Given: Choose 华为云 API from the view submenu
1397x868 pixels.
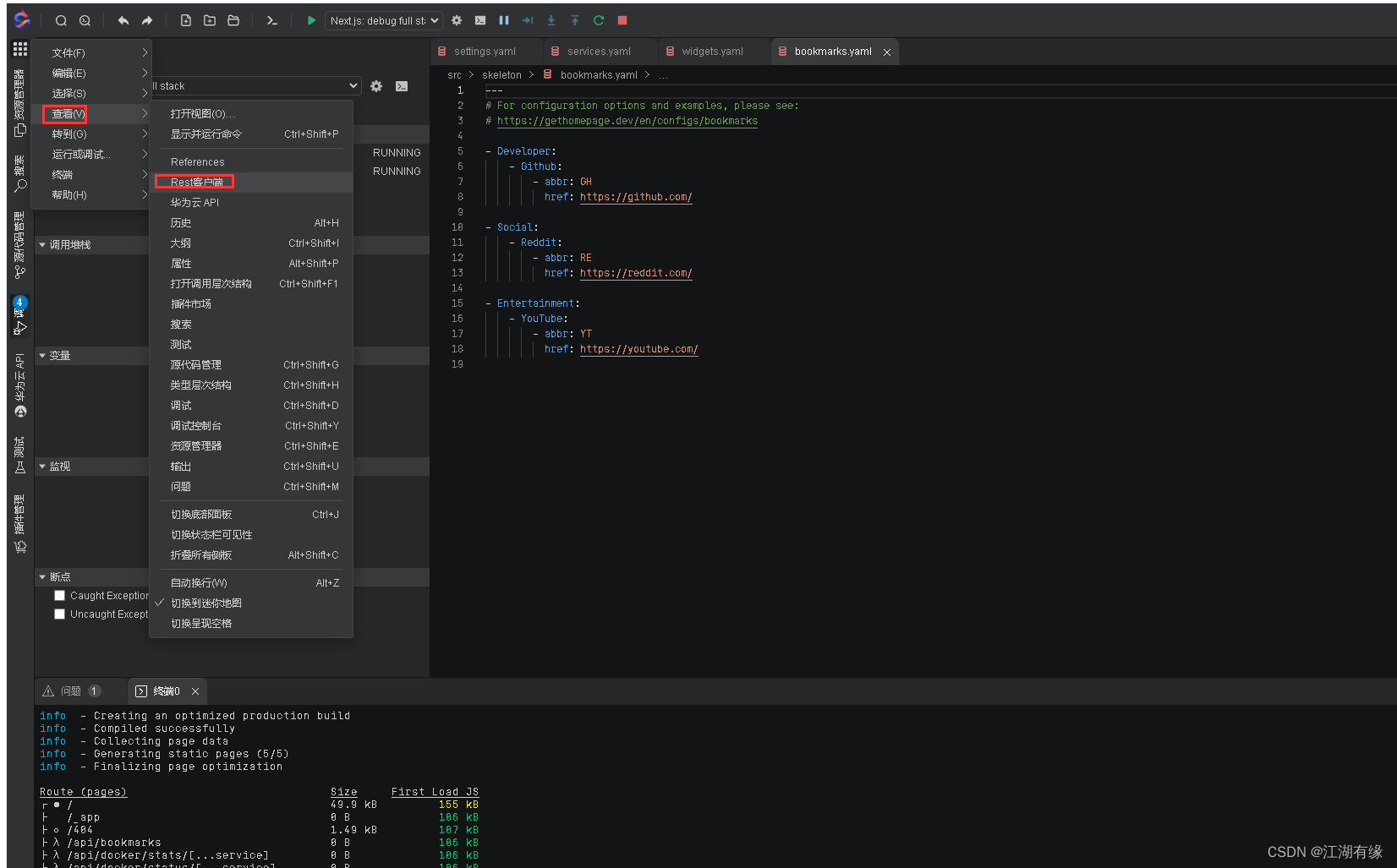Looking at the screenshot, I should point(251,202).
